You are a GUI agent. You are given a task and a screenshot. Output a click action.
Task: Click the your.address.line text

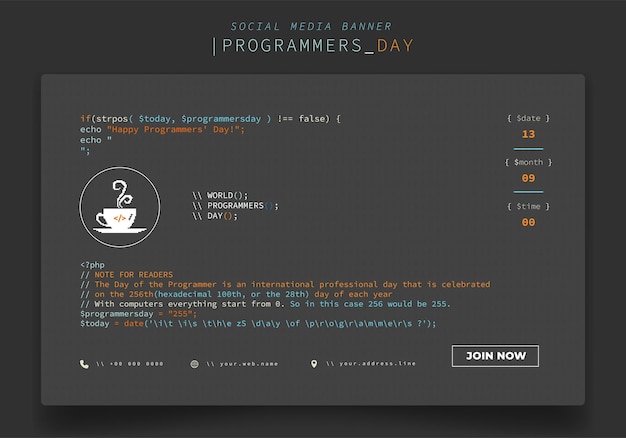377,363
